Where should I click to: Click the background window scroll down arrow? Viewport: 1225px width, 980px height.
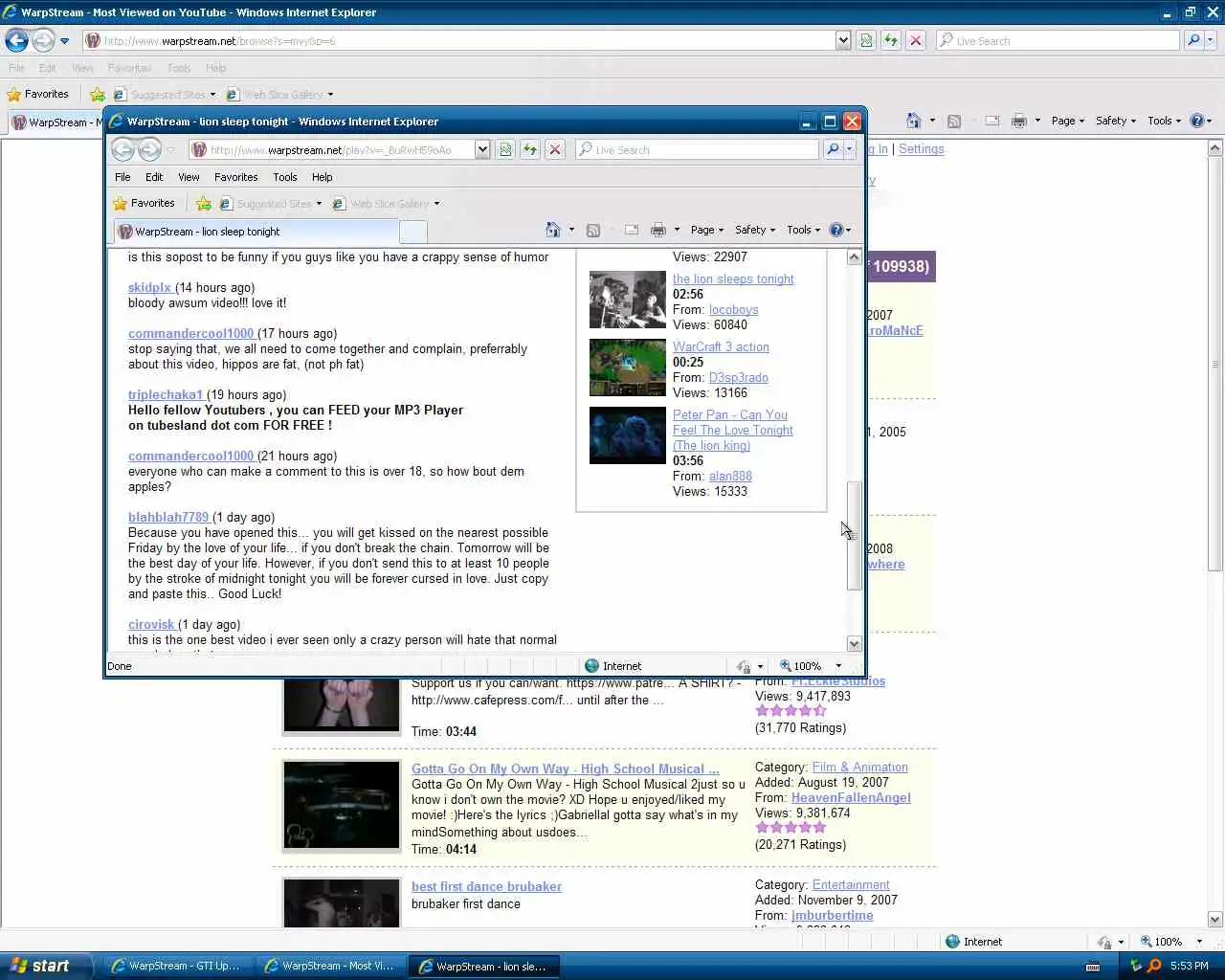point(1215,919)
